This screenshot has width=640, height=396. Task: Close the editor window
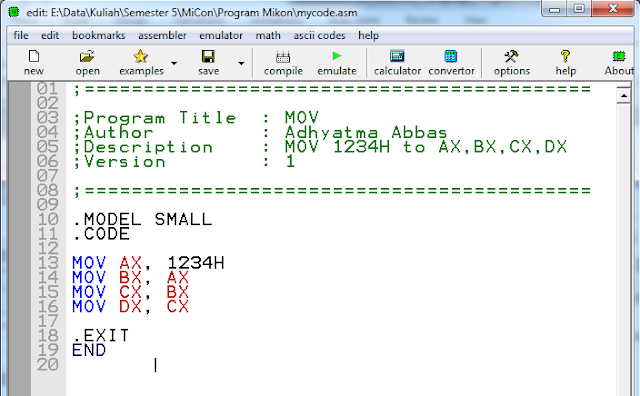(613, 9)
